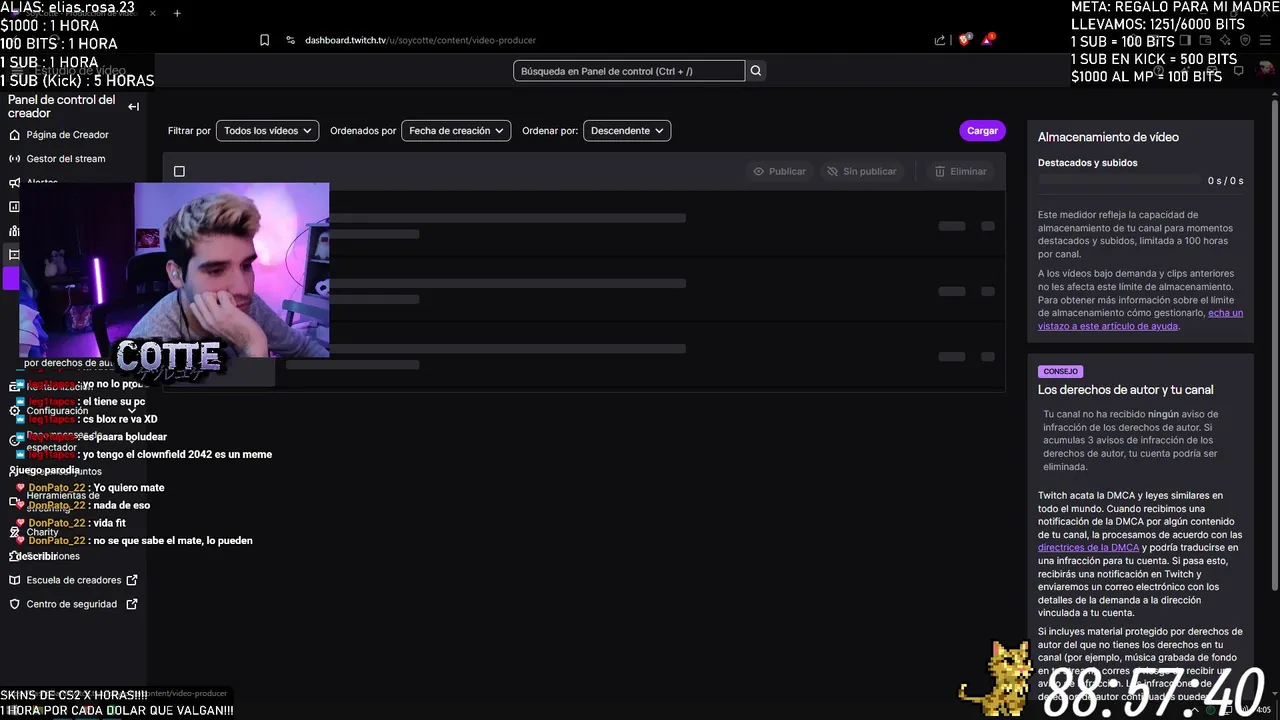This screenshot has width=1280, height=720.
Task: Open the Descendente order dropdown
Action: click(x=627, y=131)
